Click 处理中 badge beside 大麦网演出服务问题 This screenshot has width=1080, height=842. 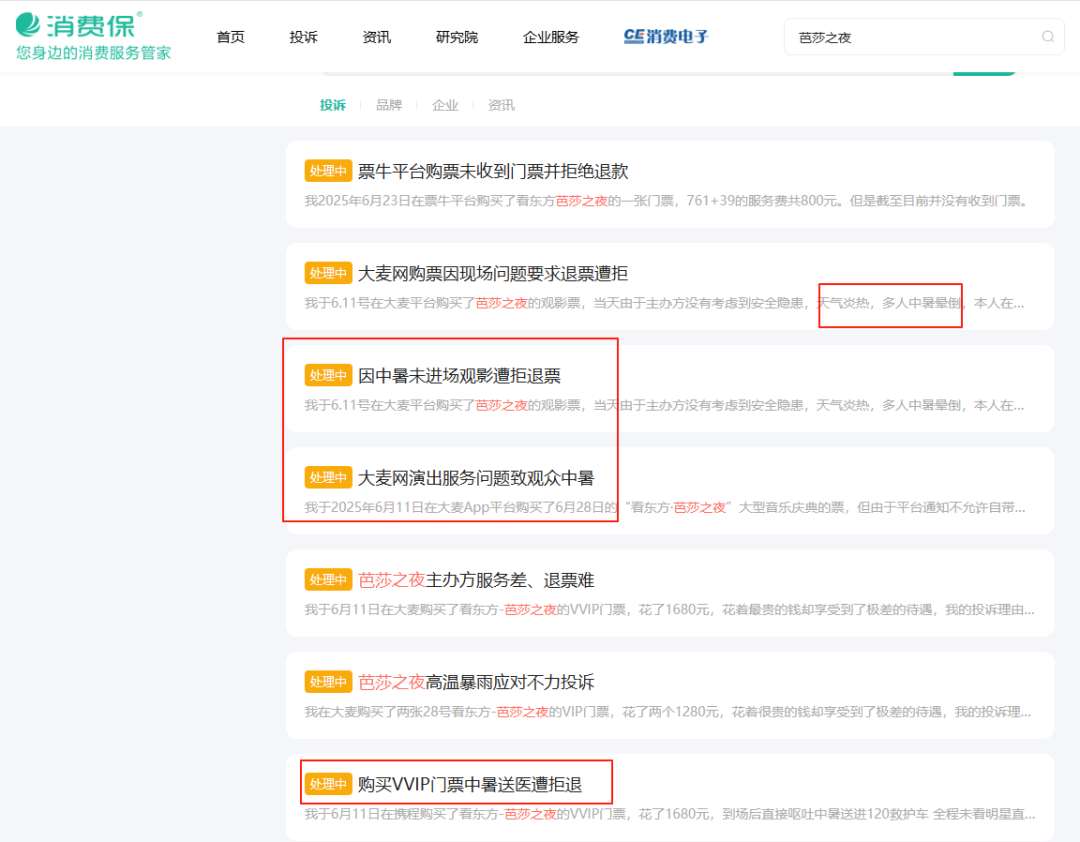point(328,478)
